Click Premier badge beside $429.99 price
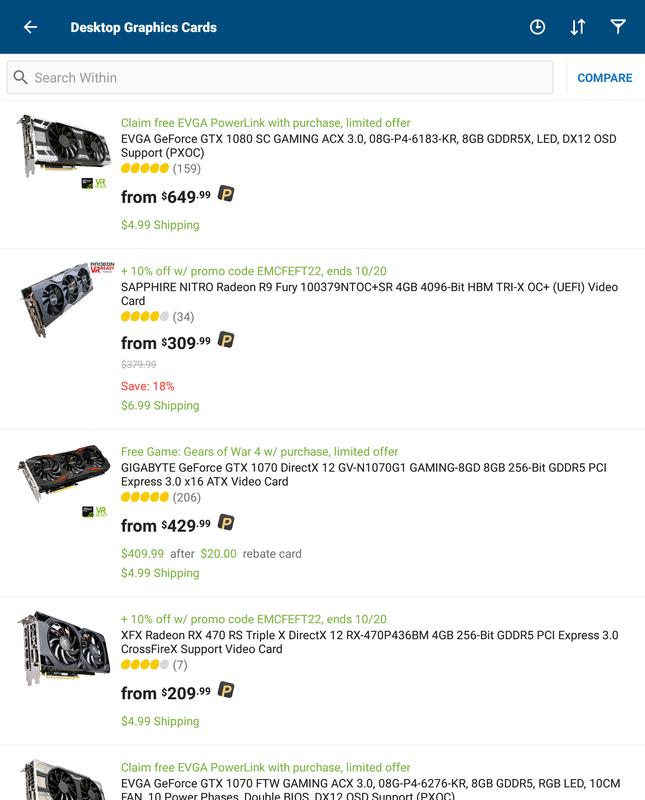The image size is (645, 800). (x=226, y=522)
